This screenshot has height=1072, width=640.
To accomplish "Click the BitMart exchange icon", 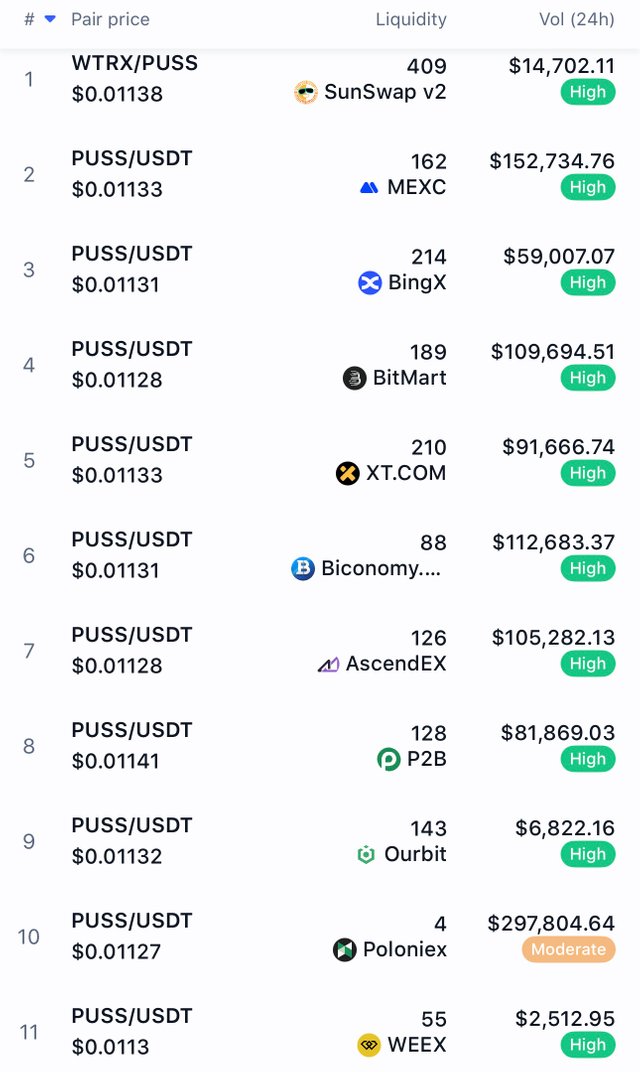I will pyautogui.click(x=354, y=378).
